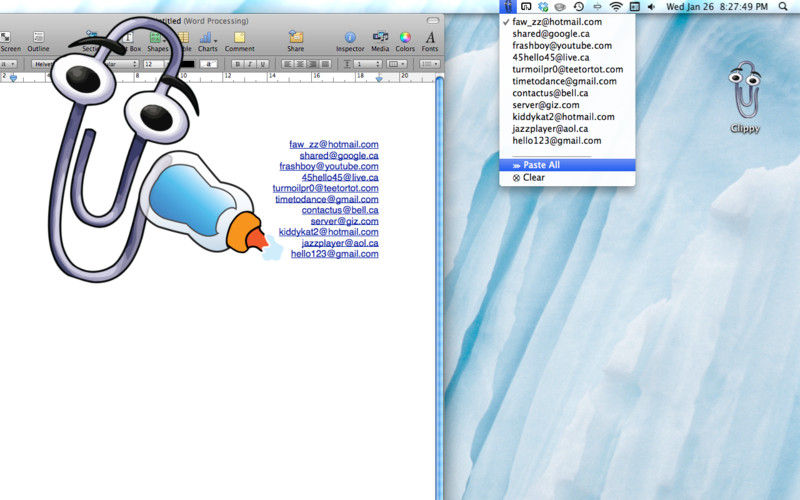Justify the text
The width and height of the screenshot is (800, 500).
pos(325,64)
